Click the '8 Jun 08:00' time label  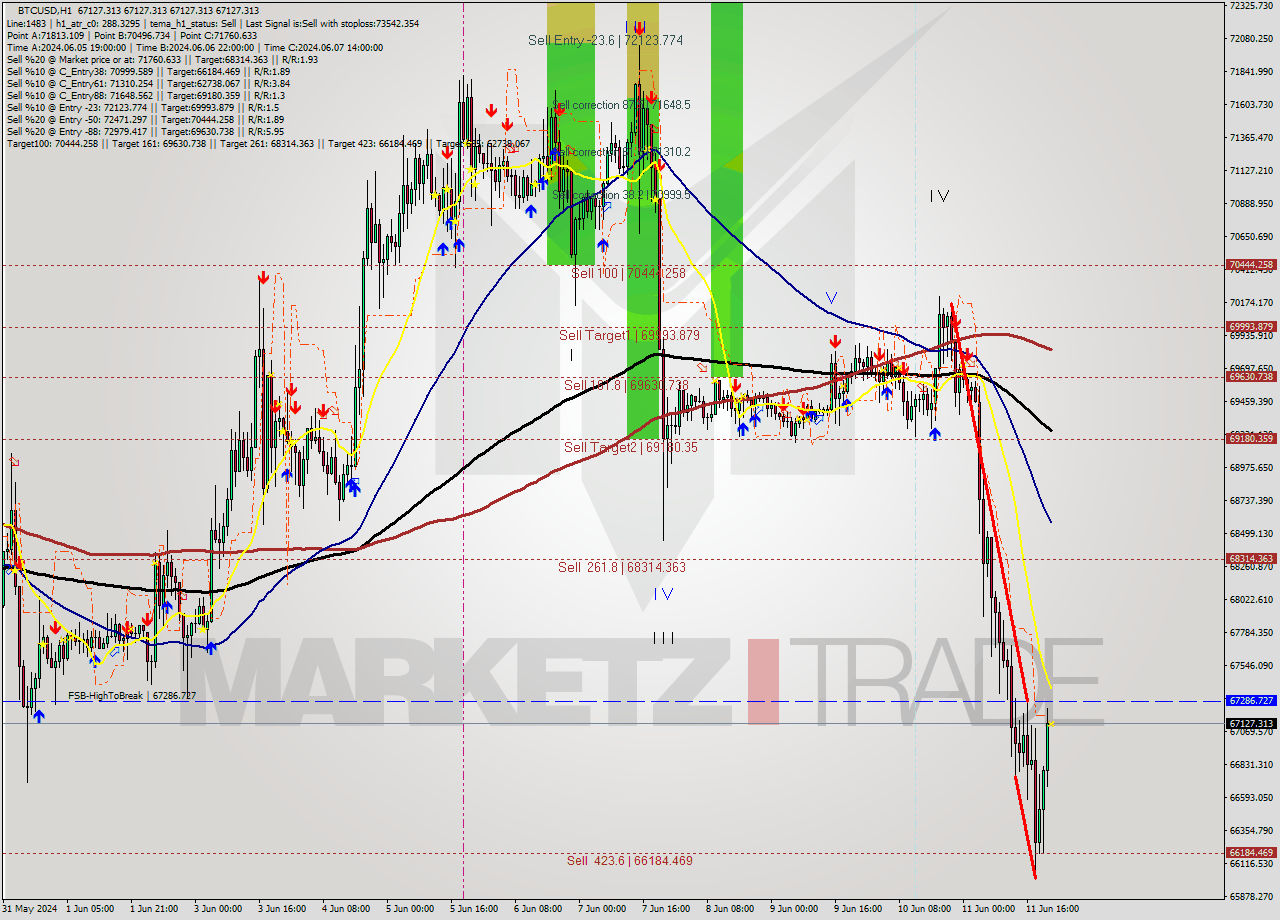[730, 909]
